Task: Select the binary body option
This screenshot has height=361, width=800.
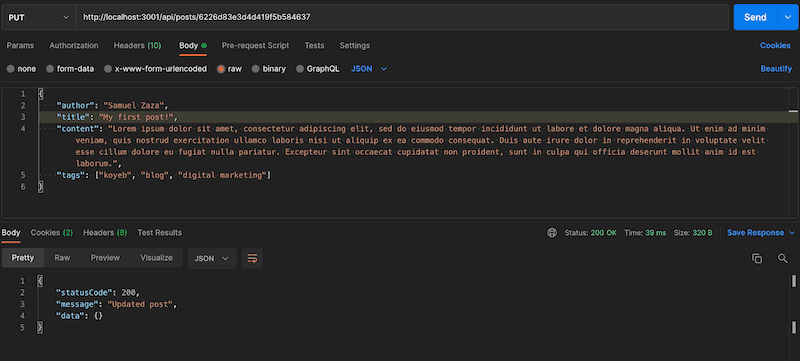Action: click(x=269, y=69)
